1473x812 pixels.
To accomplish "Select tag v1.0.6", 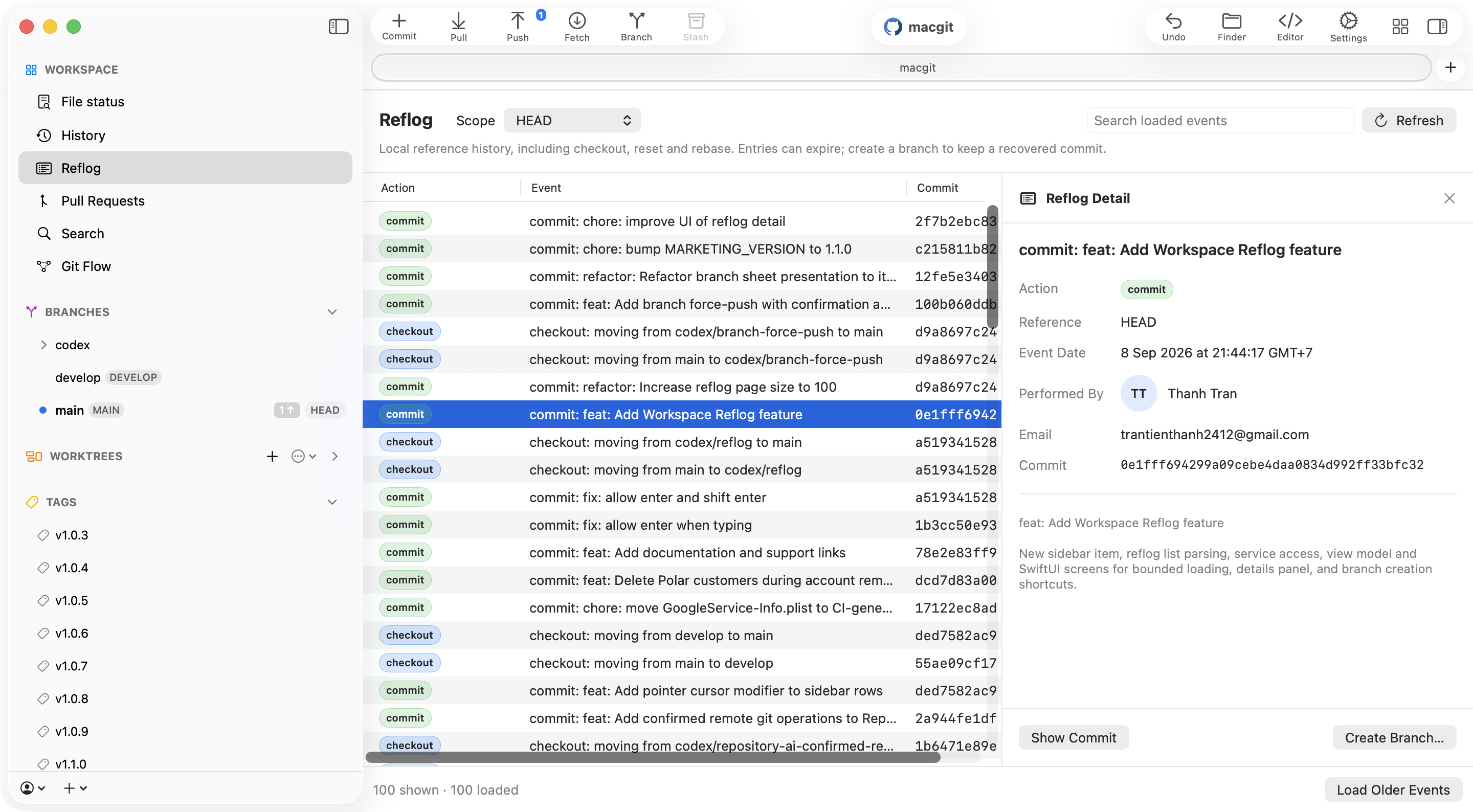I will (185, 633).
